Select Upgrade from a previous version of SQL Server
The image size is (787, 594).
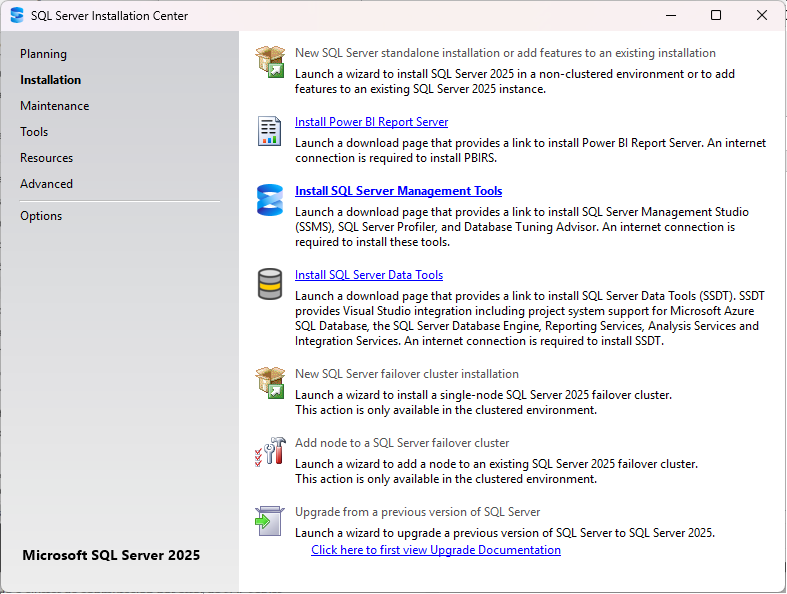pyautogui.click(x=418, y=512)
